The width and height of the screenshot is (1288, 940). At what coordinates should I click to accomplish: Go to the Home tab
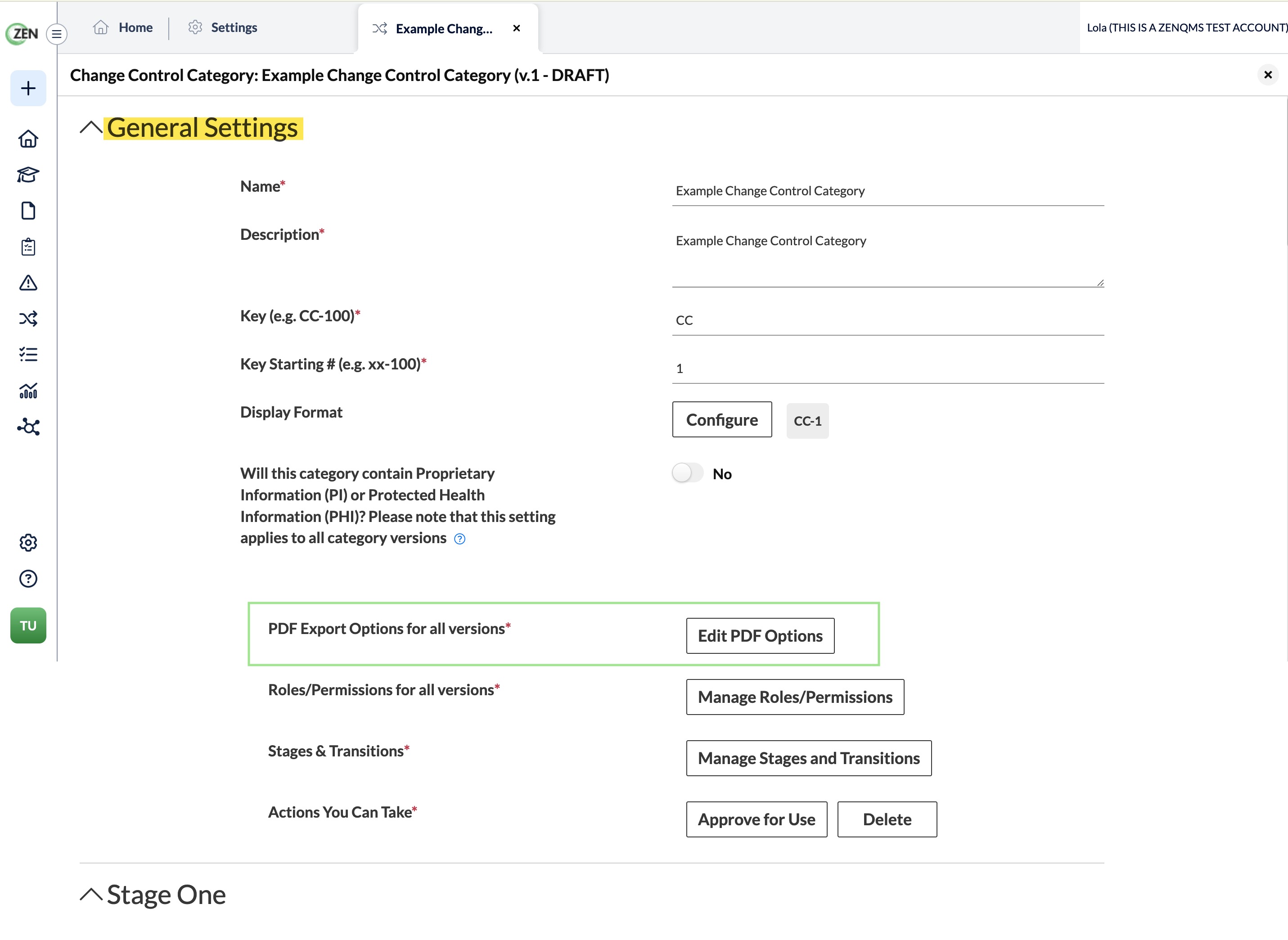pos(123,27)
